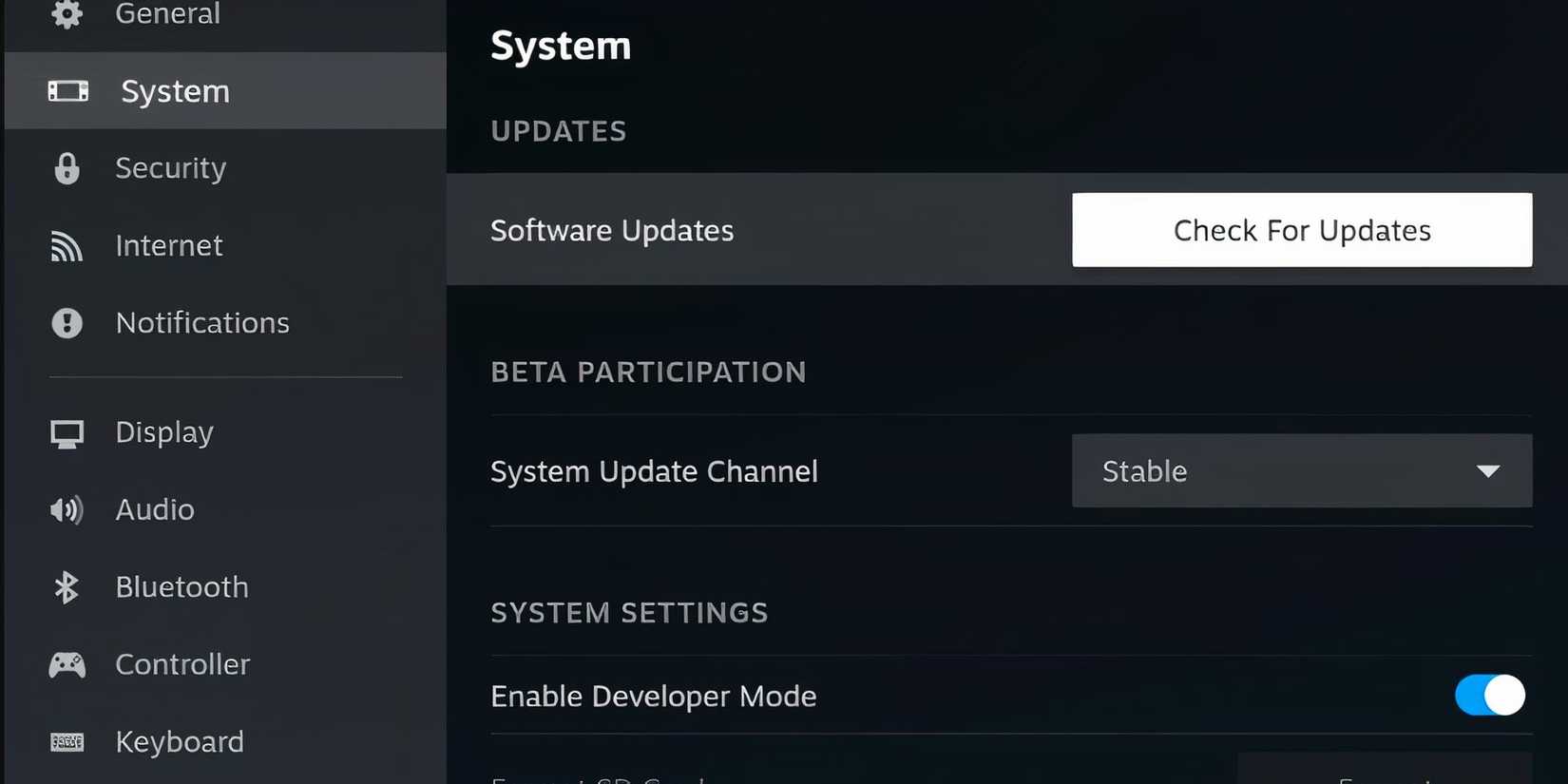Check For Updates button
1568x784 pixels.
click(1302, 230)
